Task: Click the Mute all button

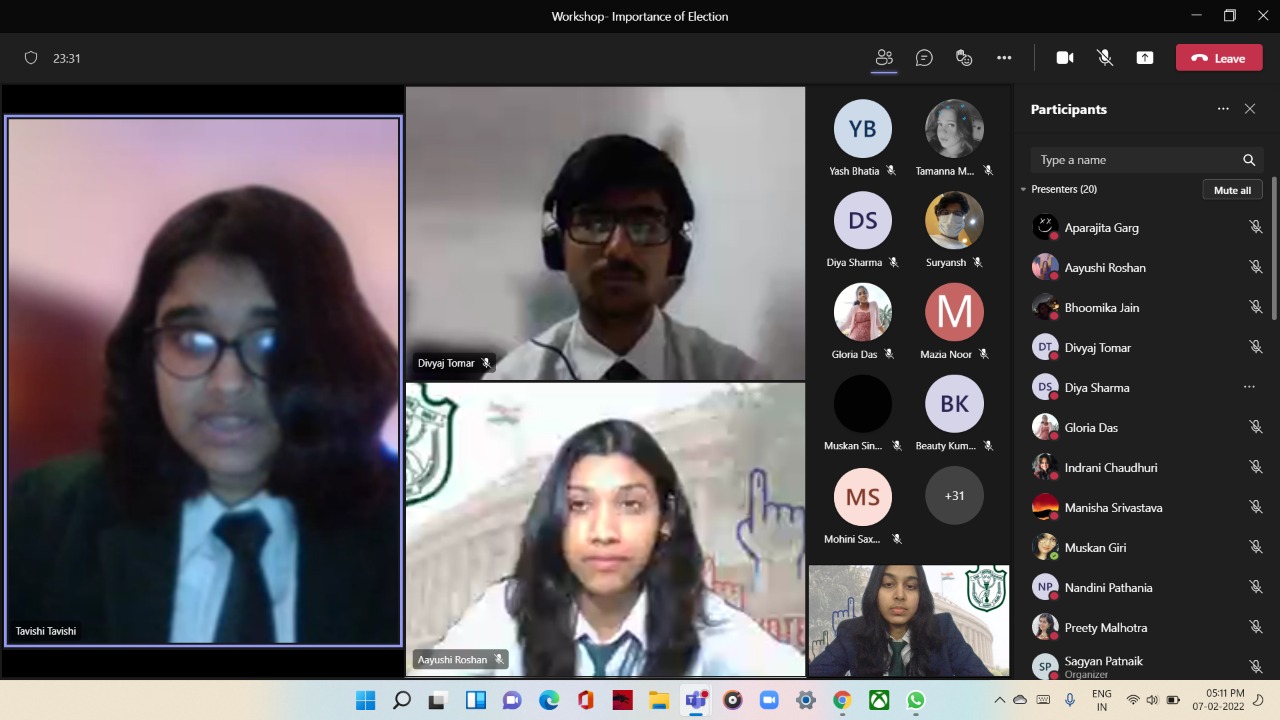Action: [x=1232, y=190]
